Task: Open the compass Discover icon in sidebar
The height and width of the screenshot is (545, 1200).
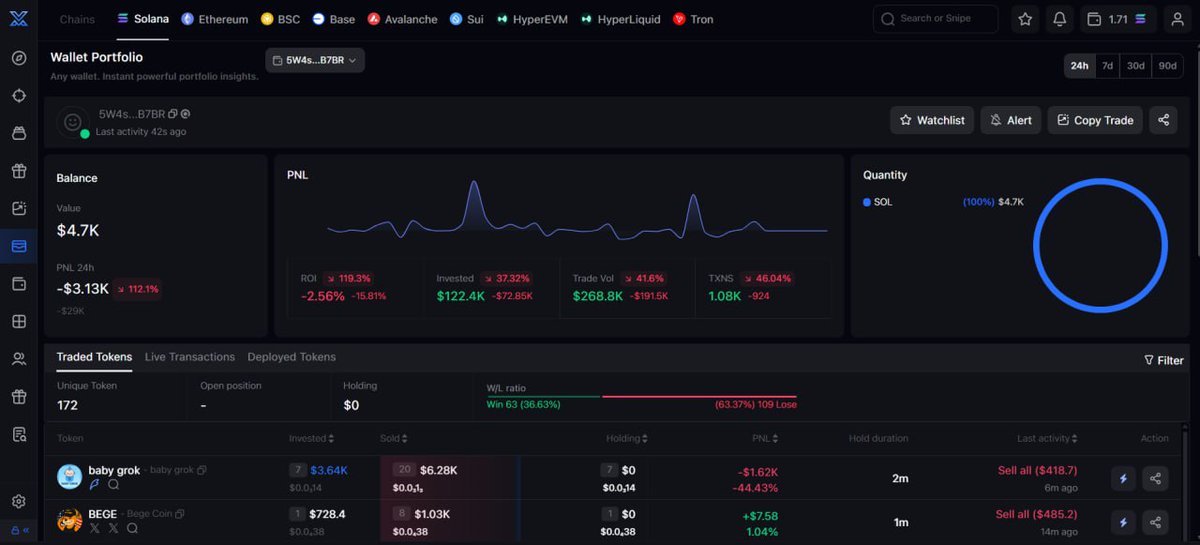Action: coord(19,58)
